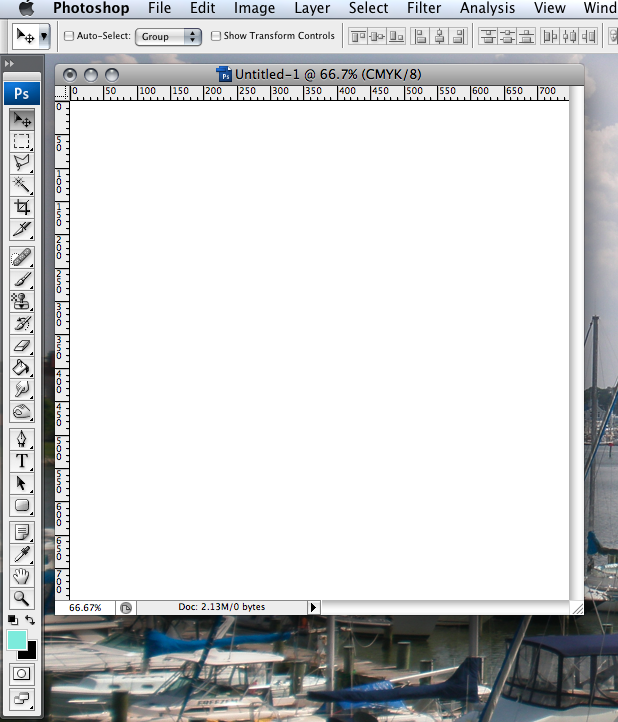Open the View menu
Image resolution: width=618 pixels, height=722 pixels.
549,8
